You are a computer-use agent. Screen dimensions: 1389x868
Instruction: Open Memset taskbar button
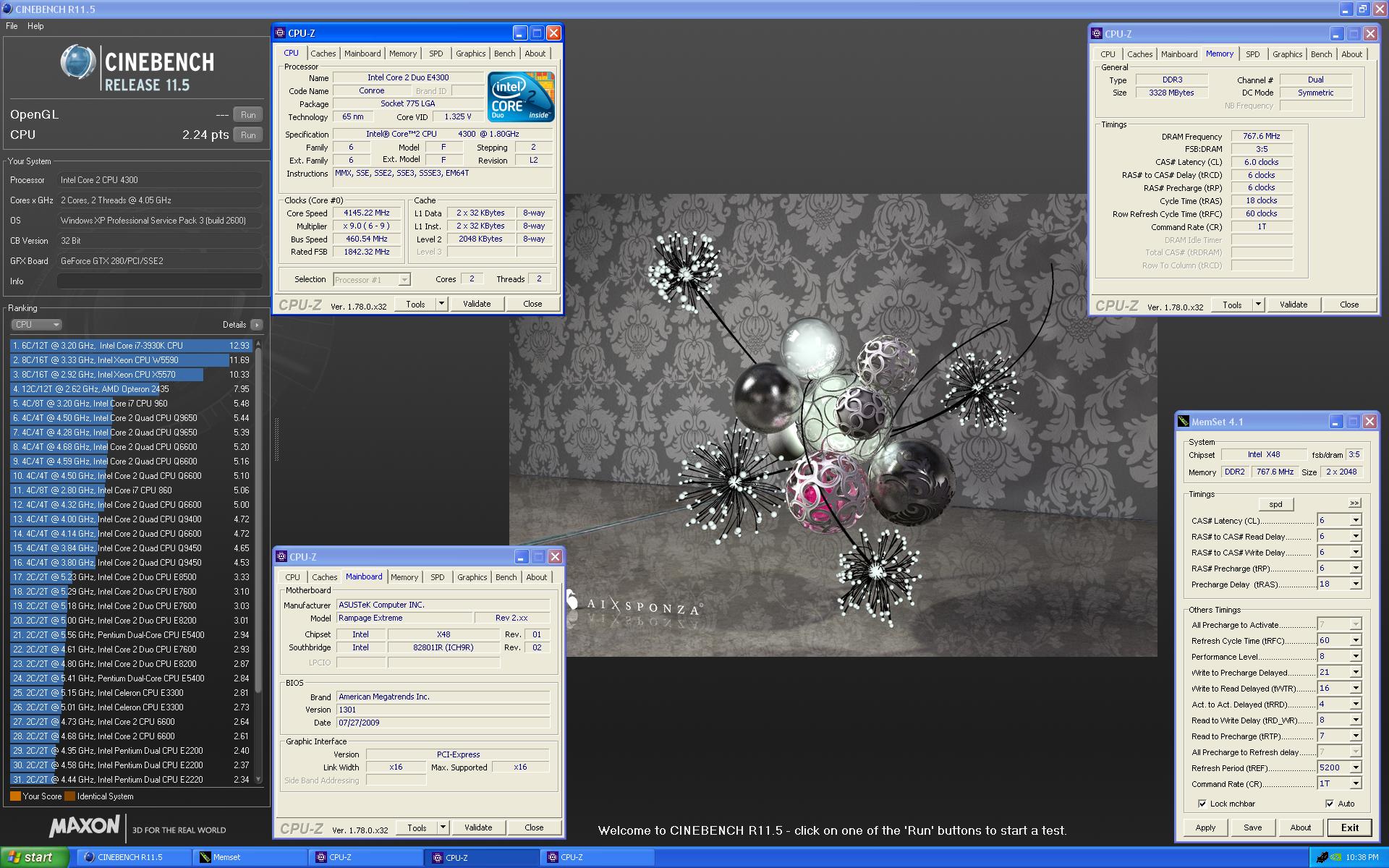point(250,857)
